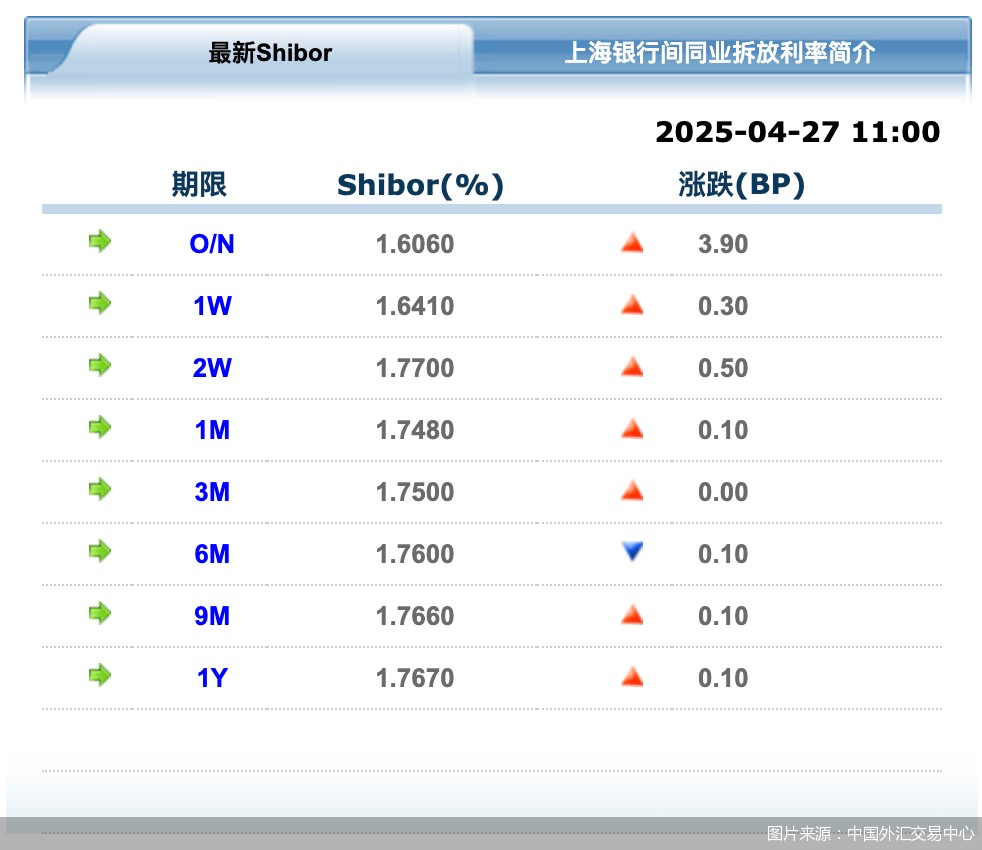
Task: Click the O/N change value 3.90
Action: (x=723, y=244)
